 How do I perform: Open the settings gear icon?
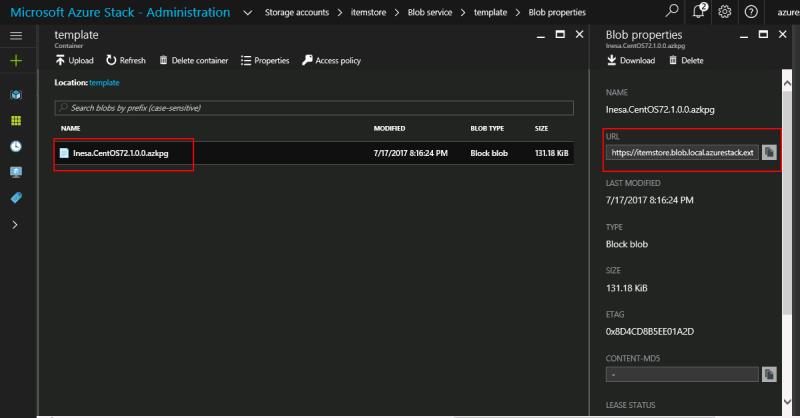pyautogui.click(x=724, y=11)
